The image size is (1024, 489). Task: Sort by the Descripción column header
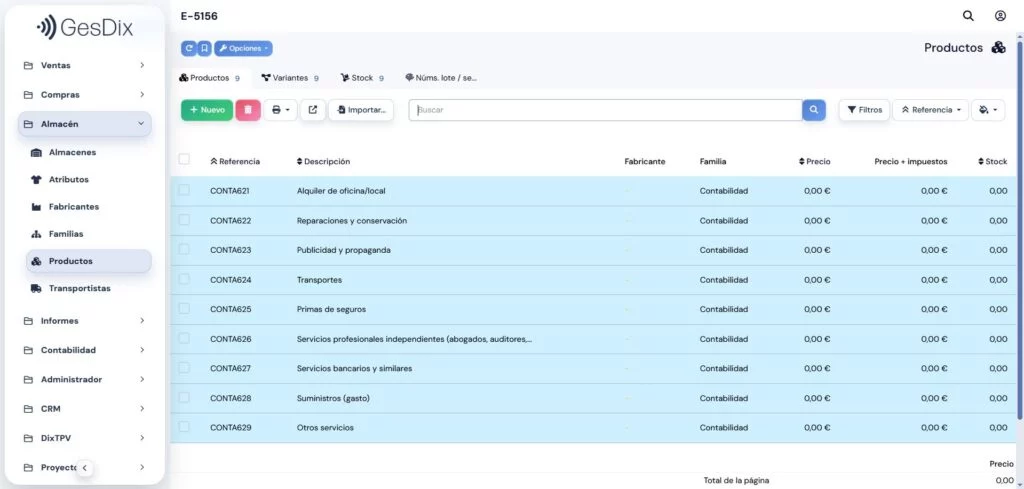click(x=323, y=161)
